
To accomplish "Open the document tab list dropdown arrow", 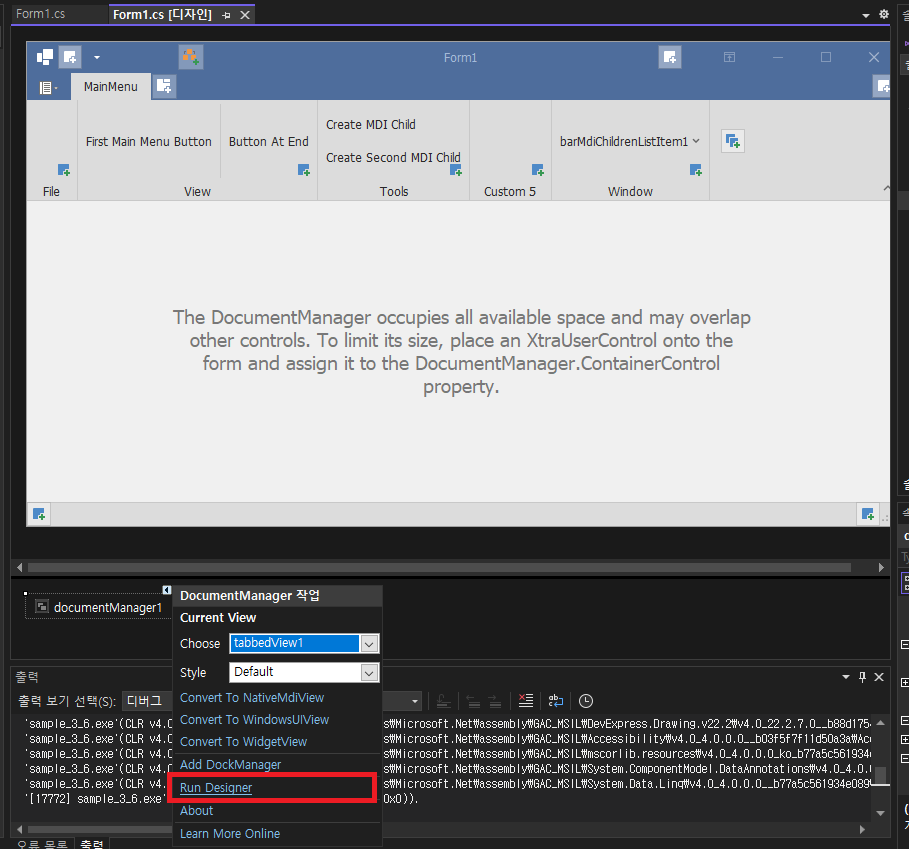I will (x=866, y=16).
